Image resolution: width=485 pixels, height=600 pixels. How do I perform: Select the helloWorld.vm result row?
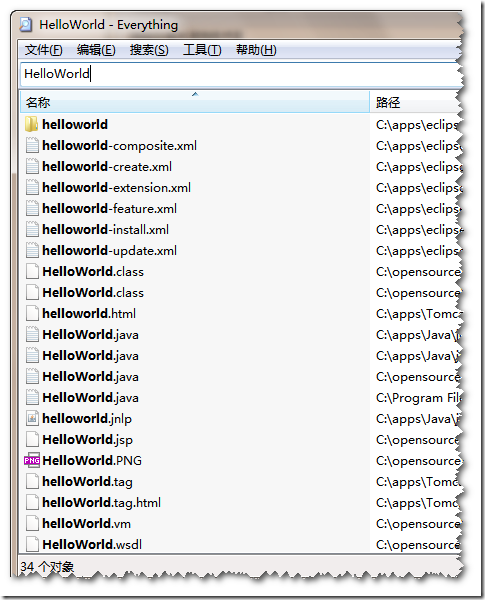(240, 523)
